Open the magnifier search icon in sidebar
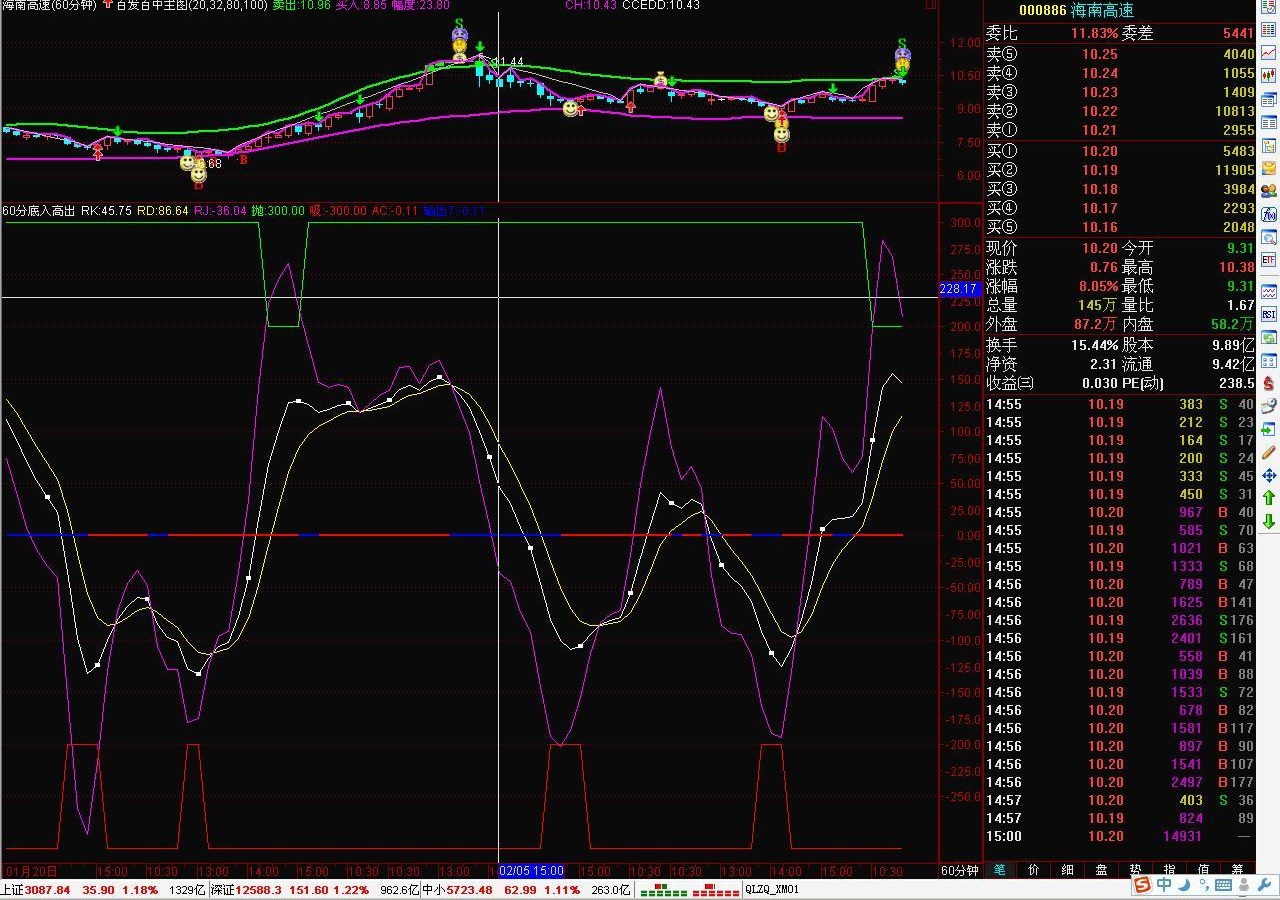This screenshot has height=900, width=1280. [x=1268, y=238]
